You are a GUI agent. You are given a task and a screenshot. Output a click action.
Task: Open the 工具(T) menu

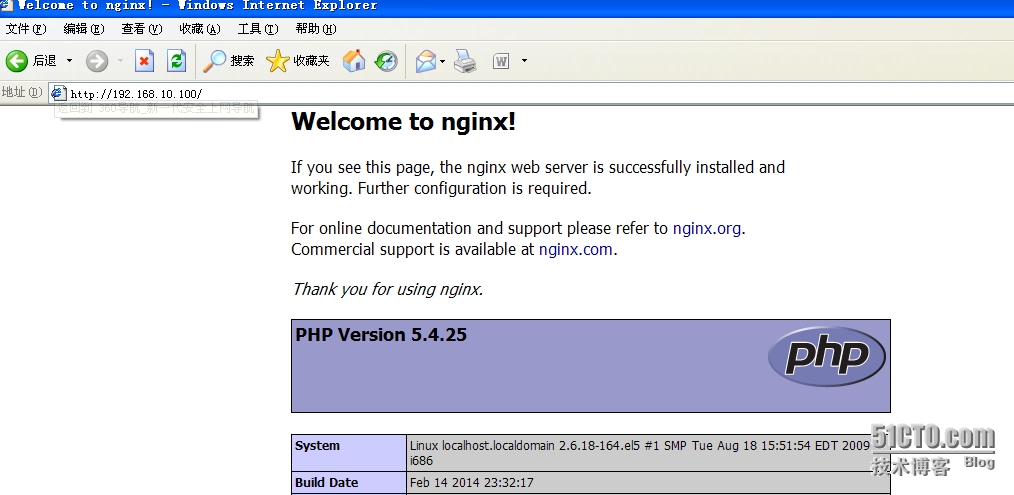pyautogui.click(x=258, y=29)
